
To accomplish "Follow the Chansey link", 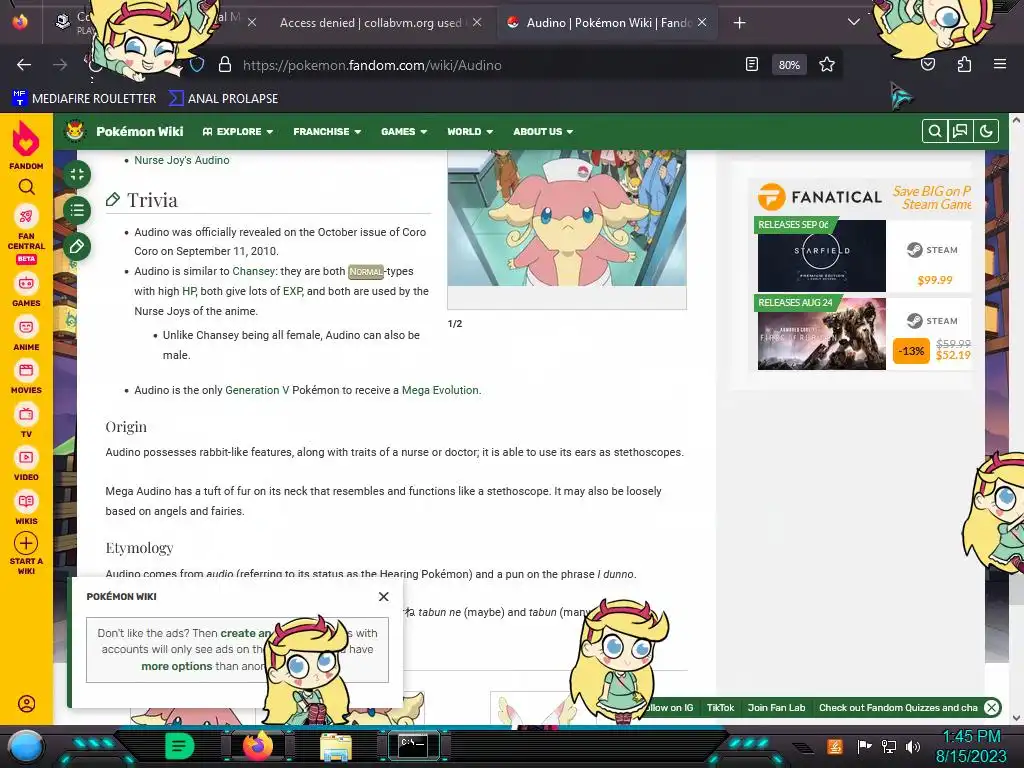I will coord(253,271).
